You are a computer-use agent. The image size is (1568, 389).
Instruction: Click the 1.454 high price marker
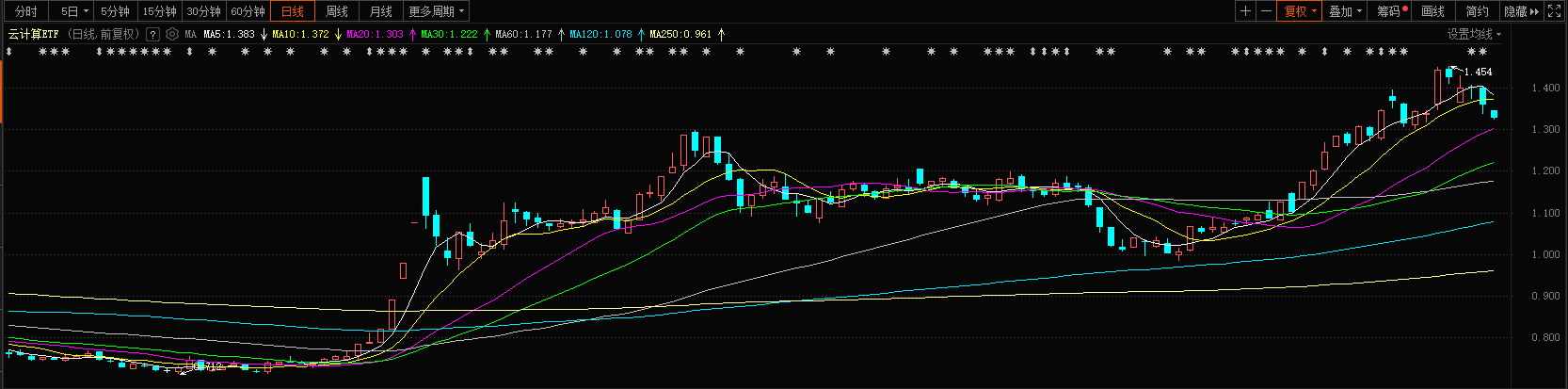(x=1478, y=72)
